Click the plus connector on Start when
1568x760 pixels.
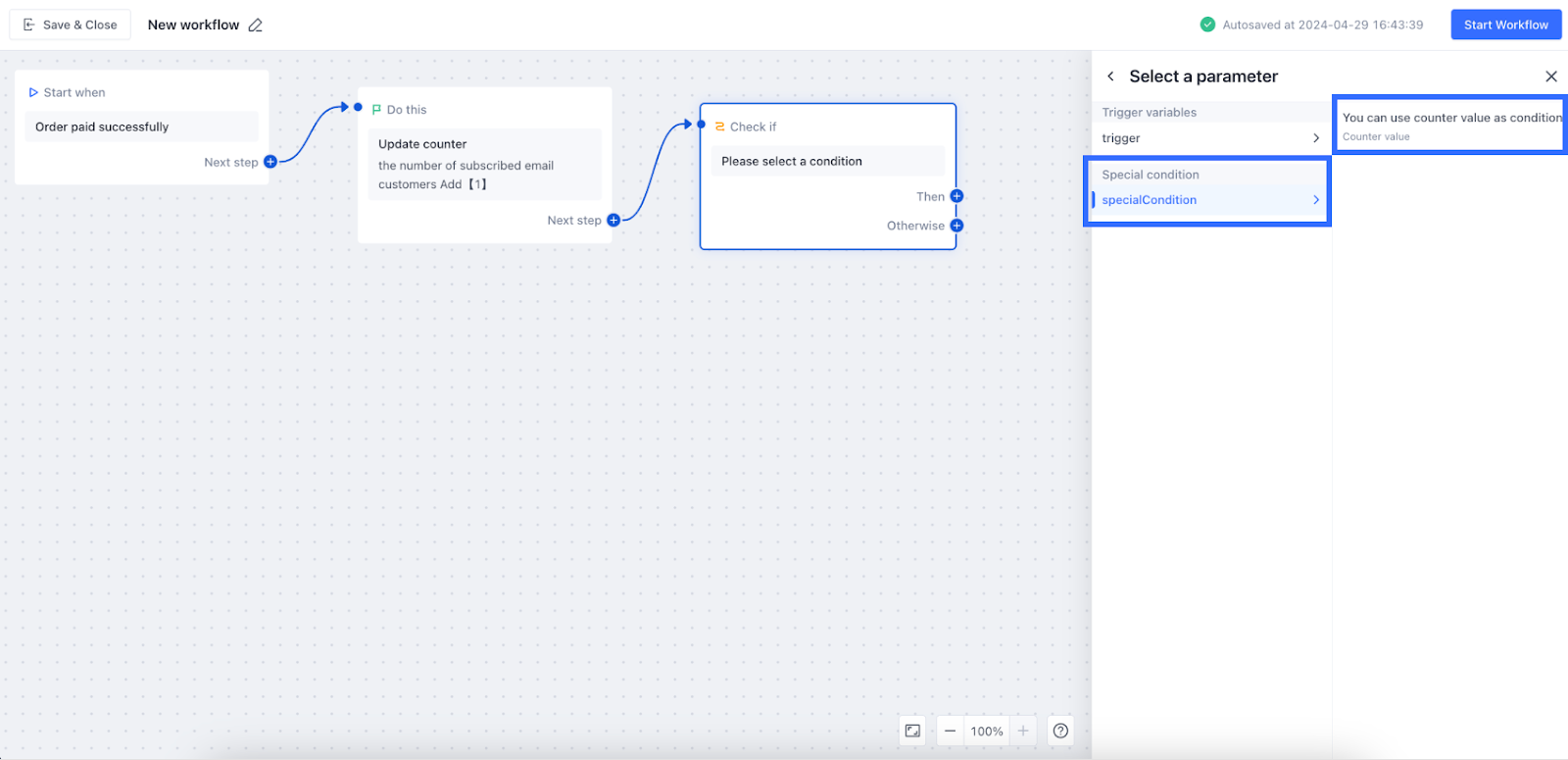pos(270,162)
